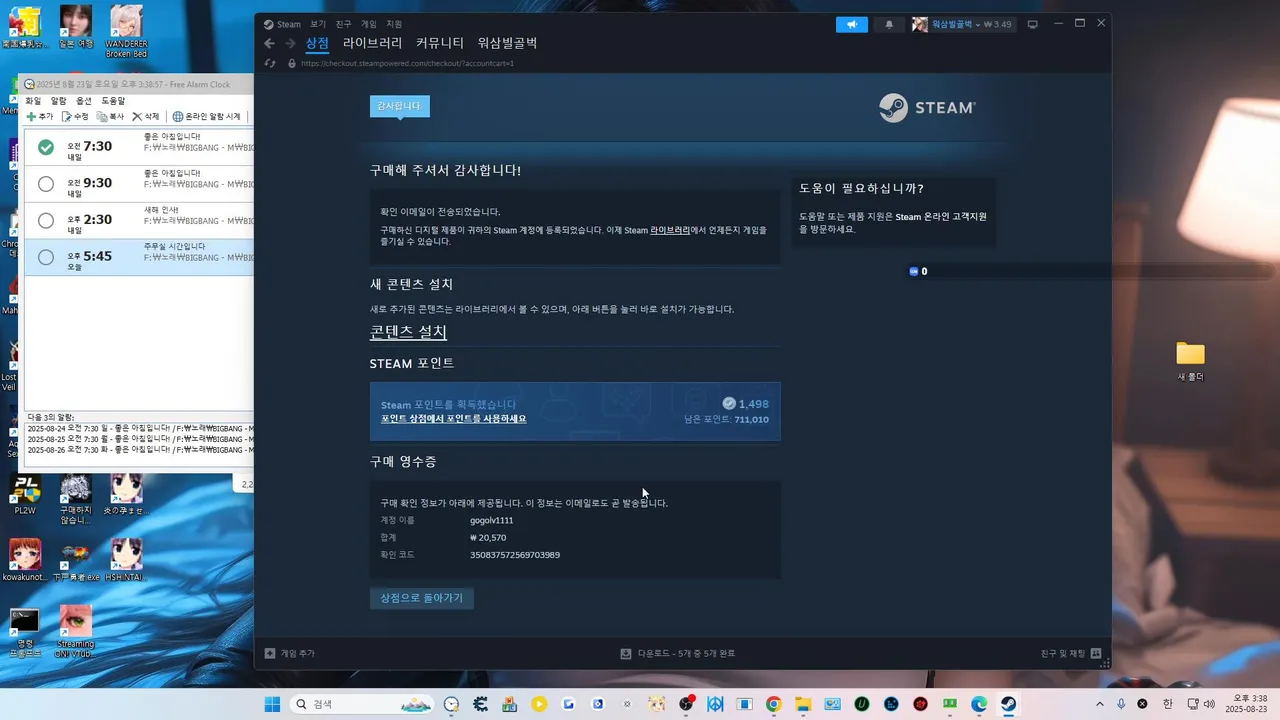Click the lock icon beside the checkout URL
1280x720 pixels.
click(x=292, y=63)
